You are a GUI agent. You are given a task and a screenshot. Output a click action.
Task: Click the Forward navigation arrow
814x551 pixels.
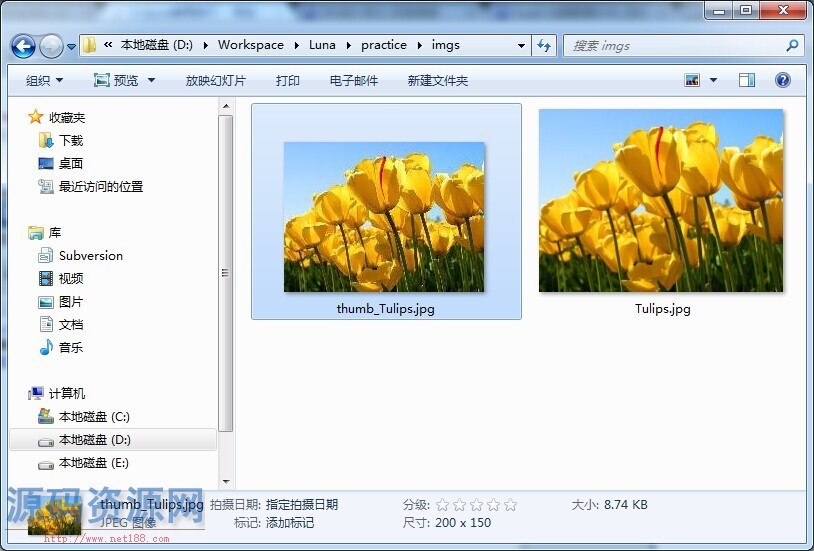(x=51, y=47)
